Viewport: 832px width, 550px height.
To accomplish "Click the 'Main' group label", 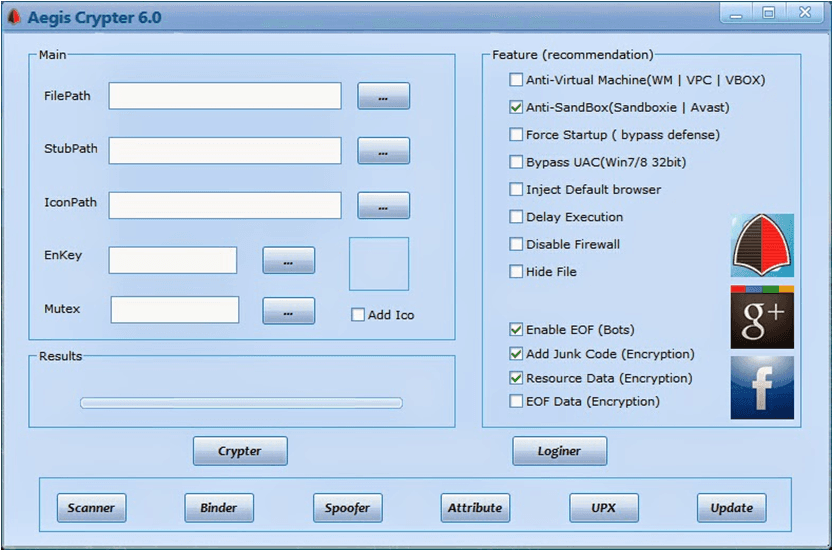I will [x=53, y=55].
